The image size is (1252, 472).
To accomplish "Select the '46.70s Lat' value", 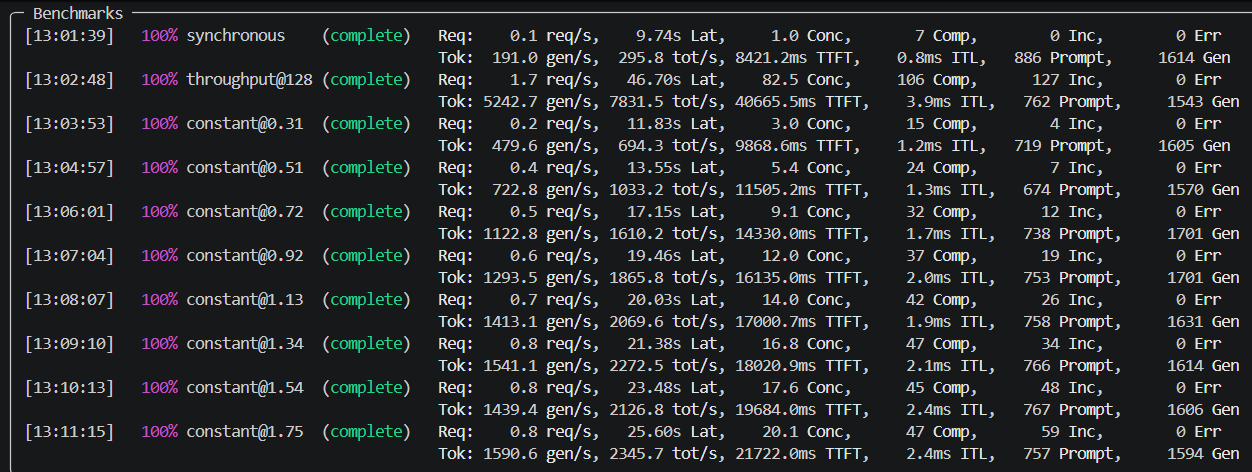I will pyautogui.click(x=674, y=80).
